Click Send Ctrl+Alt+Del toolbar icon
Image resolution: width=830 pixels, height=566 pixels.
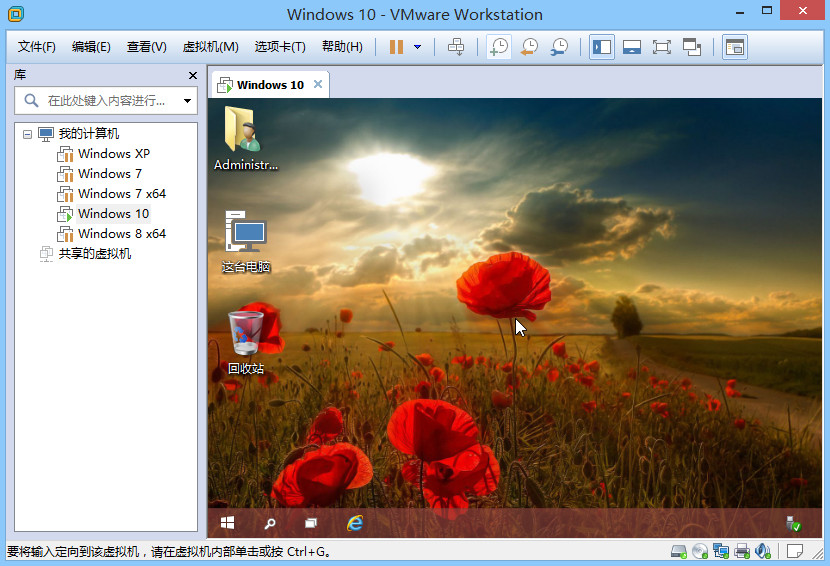[456, 47]
